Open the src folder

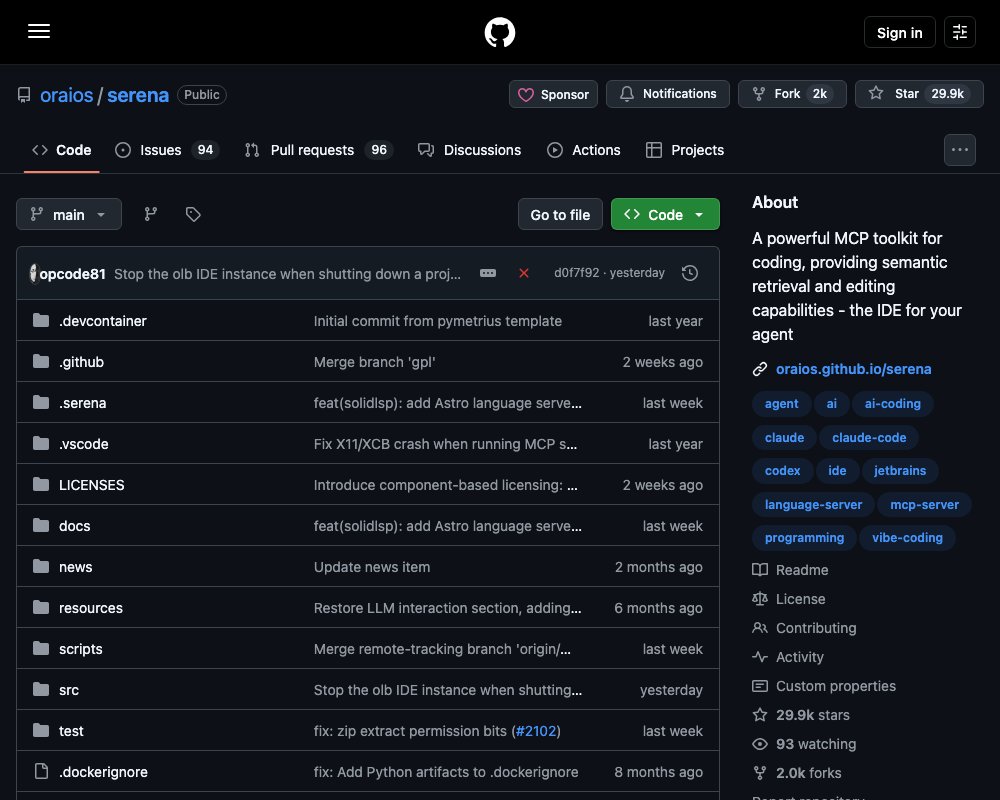[69, 690]
